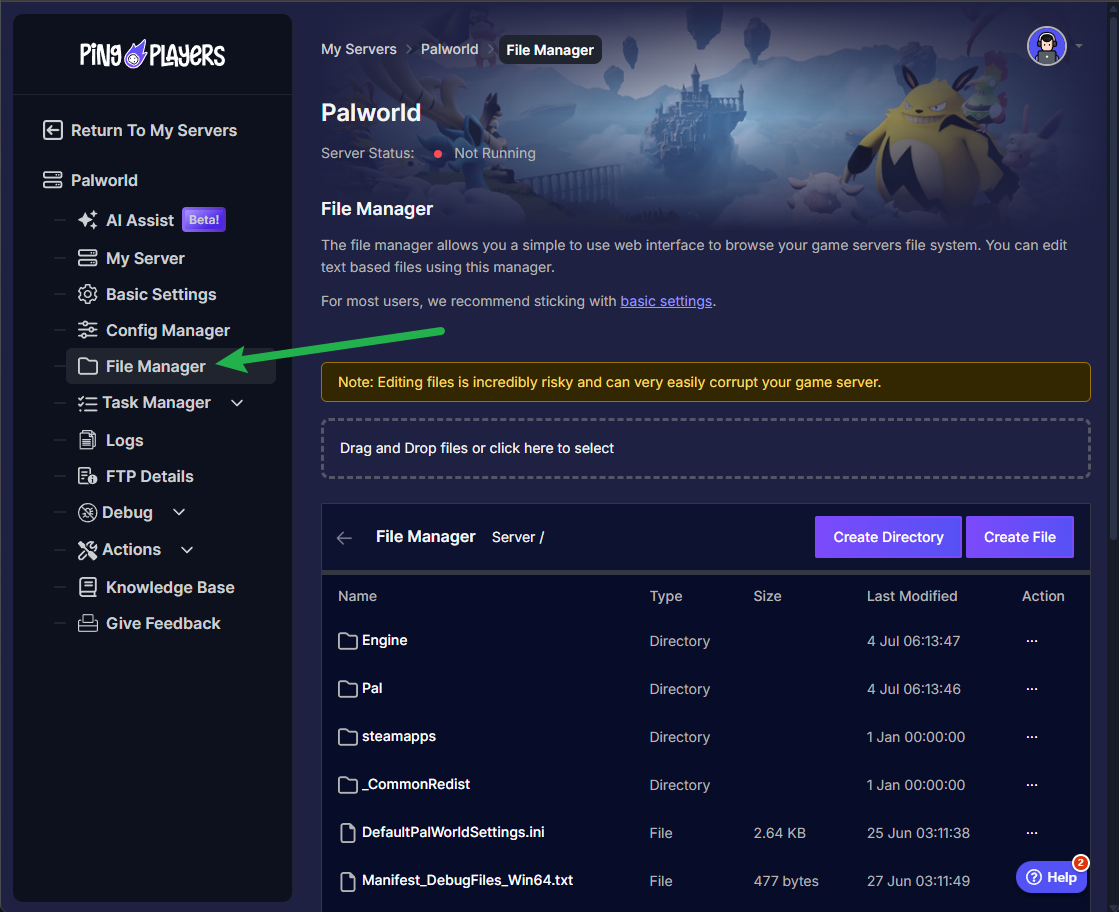This screenshot has width=1119, height=912.
Task: Click the File Manager breadcrumb chip
Action: 550,50
